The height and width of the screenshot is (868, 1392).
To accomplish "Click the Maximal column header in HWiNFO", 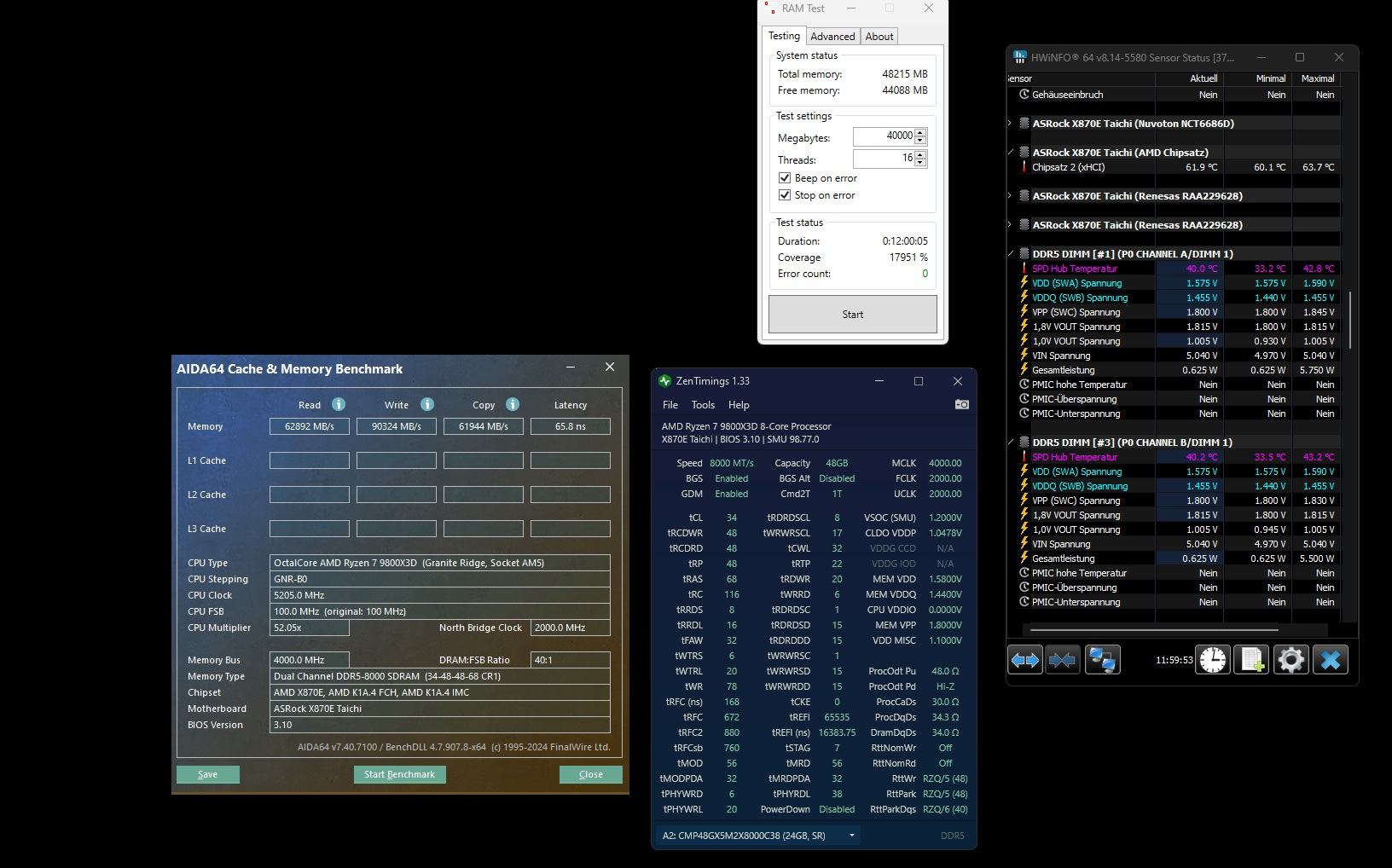I will point(1316,78).
